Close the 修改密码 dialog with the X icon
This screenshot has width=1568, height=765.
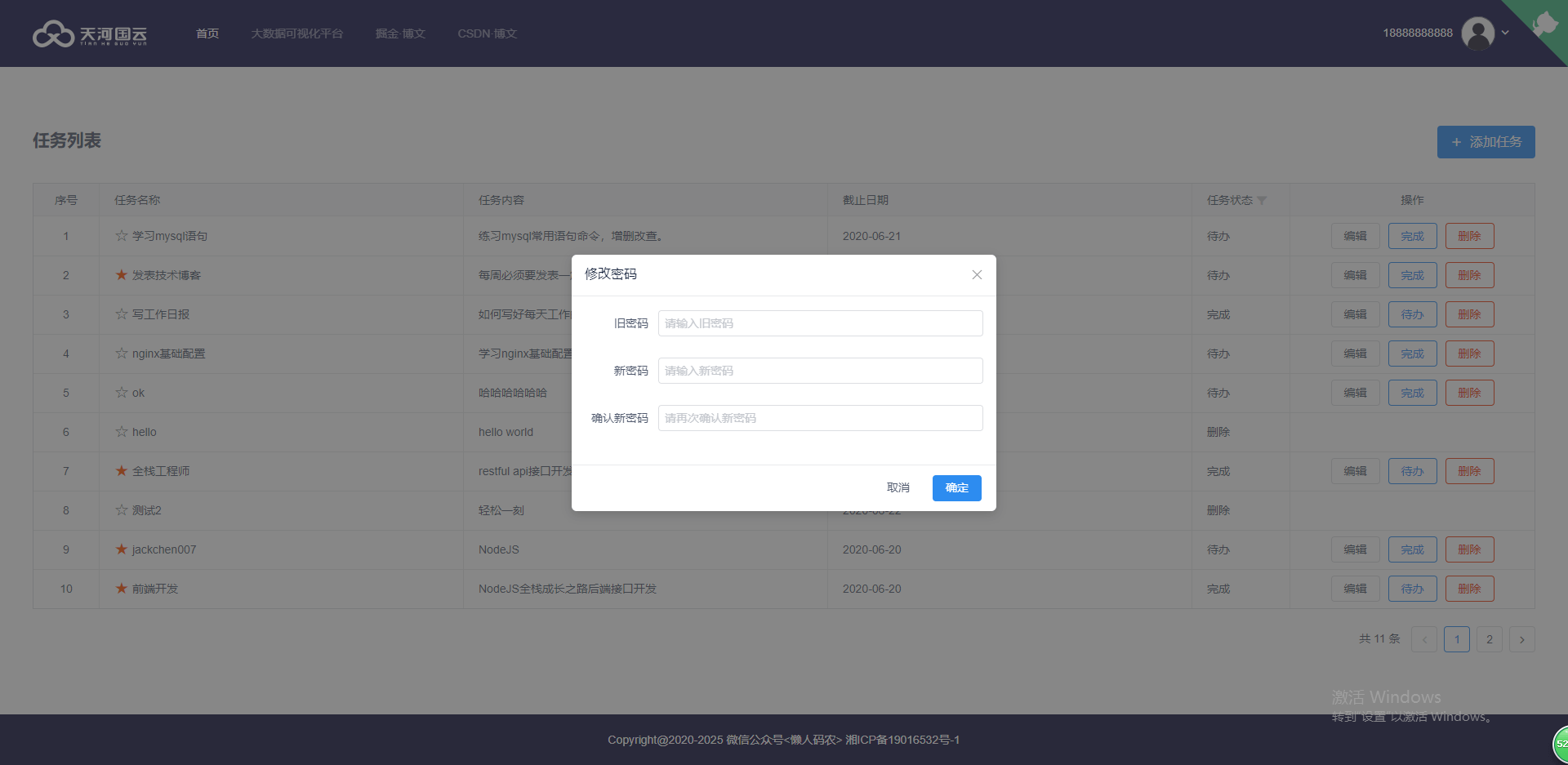pyautogui.click(x=977, y=274)
